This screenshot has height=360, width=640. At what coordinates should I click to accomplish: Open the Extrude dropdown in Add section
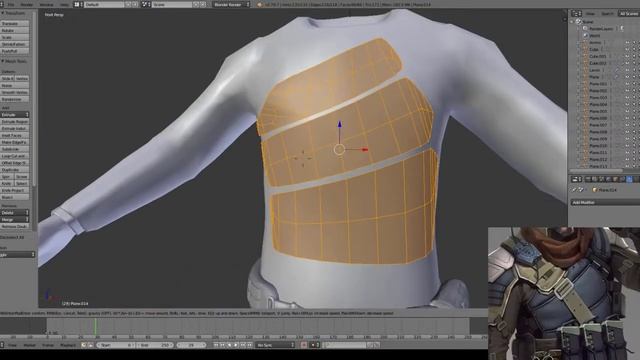tap(15, 115)
